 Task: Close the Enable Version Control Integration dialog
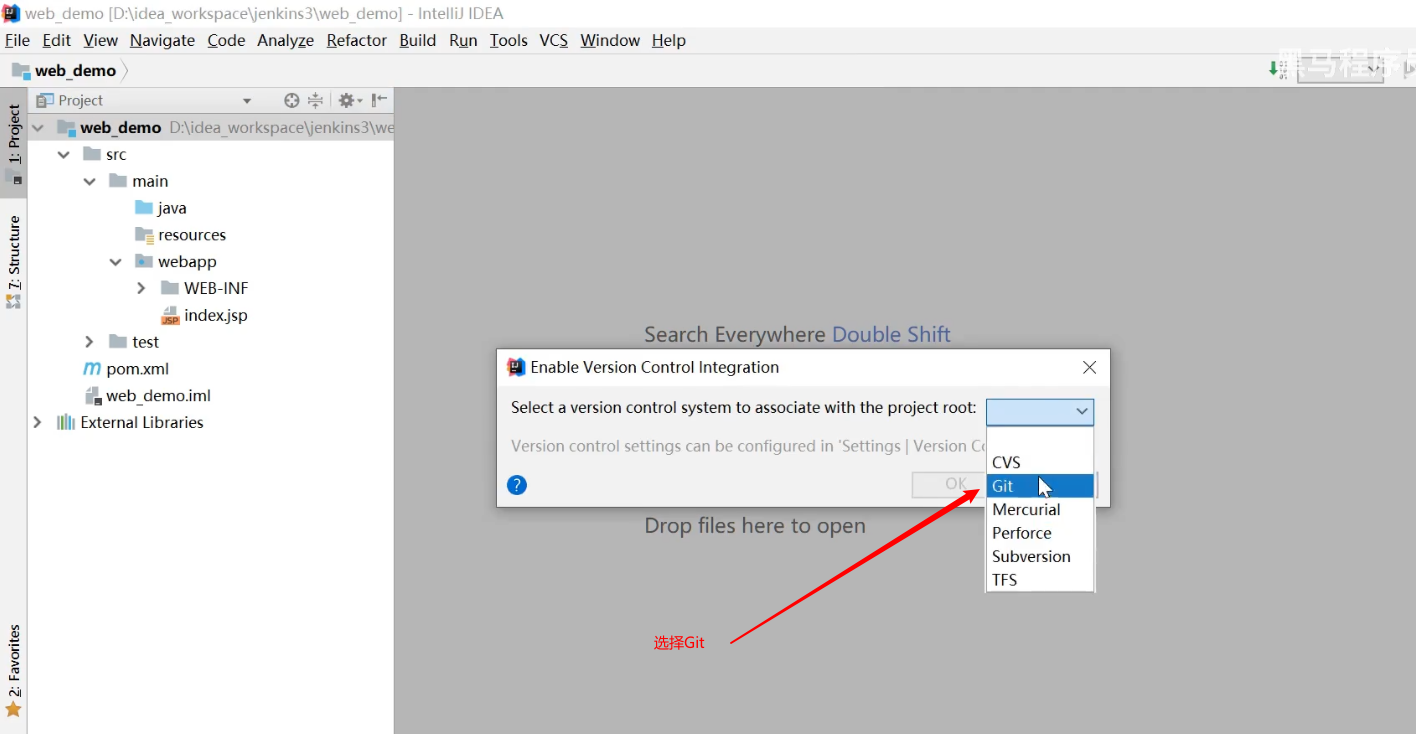tap(1090, 367)
